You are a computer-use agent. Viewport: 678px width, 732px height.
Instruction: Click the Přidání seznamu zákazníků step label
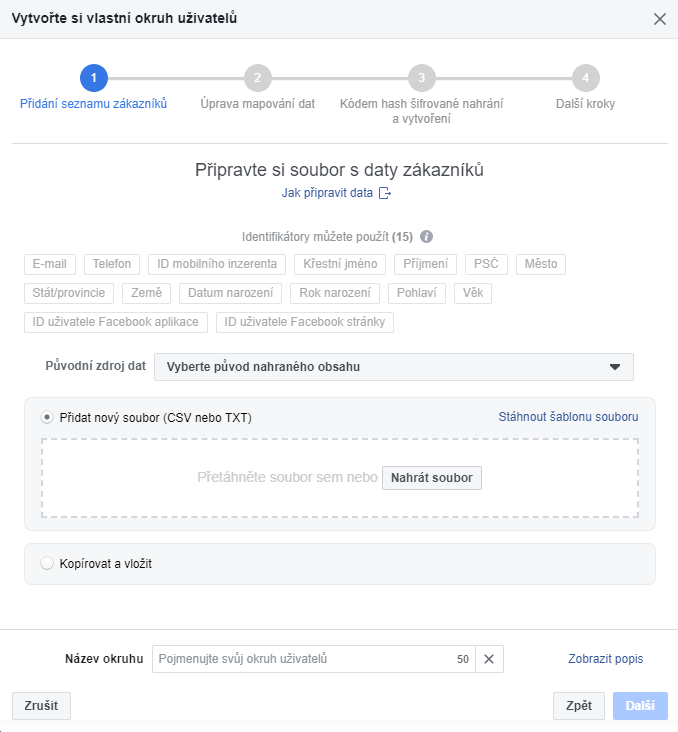coord(93,104)
